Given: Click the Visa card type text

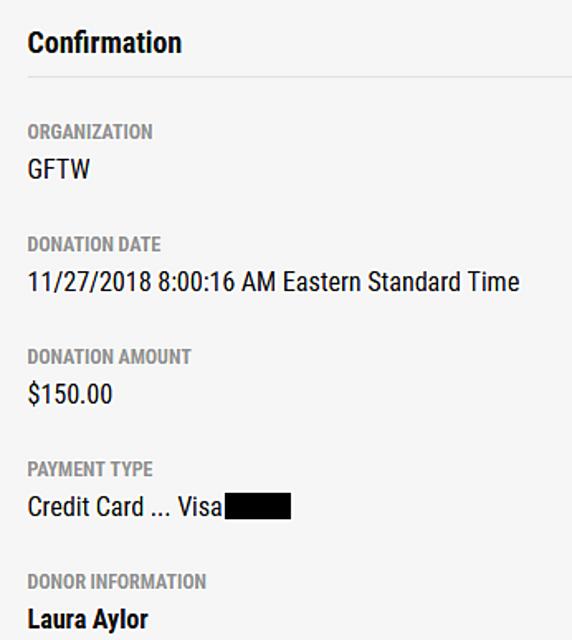Looking at the screenshot, I should (200, 507).
